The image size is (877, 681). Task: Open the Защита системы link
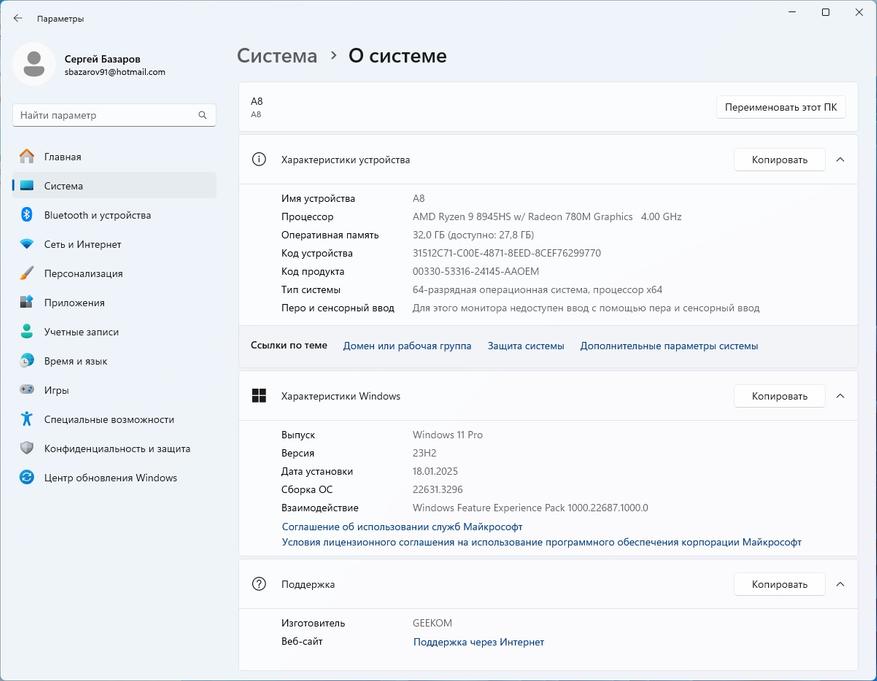coord(526,346)
